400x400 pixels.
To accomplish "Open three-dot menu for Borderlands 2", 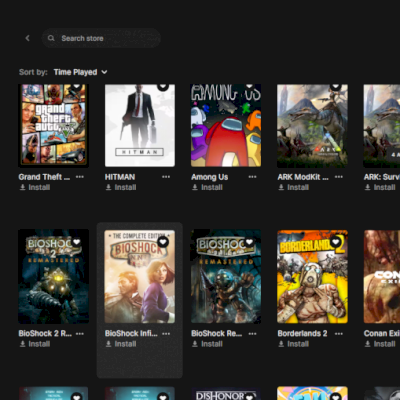I will (339, 333).
